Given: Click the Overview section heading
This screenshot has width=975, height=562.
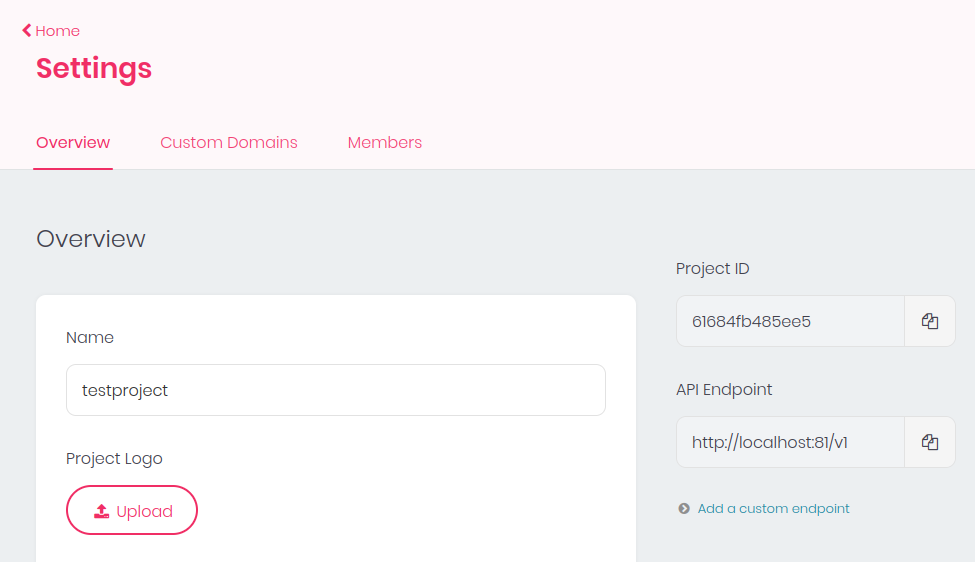Looking at the screenshot, I should click(91, 239).
